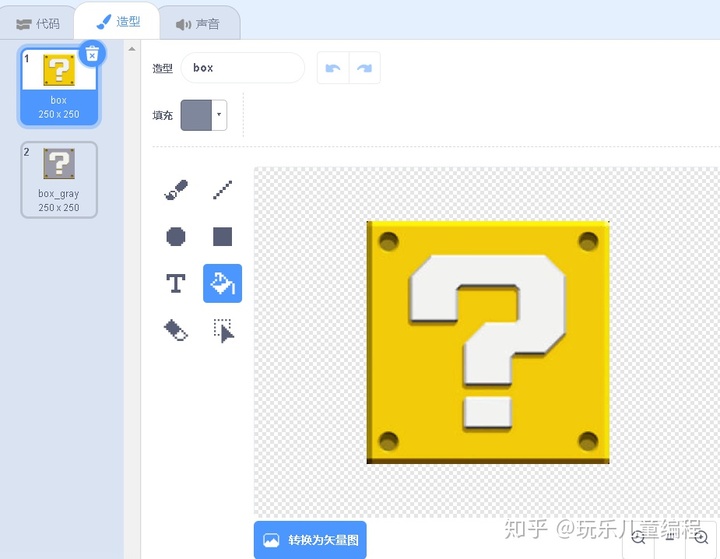Click the costume name field 'box'
The image size is (720, 559).
(x=242, y=68)
